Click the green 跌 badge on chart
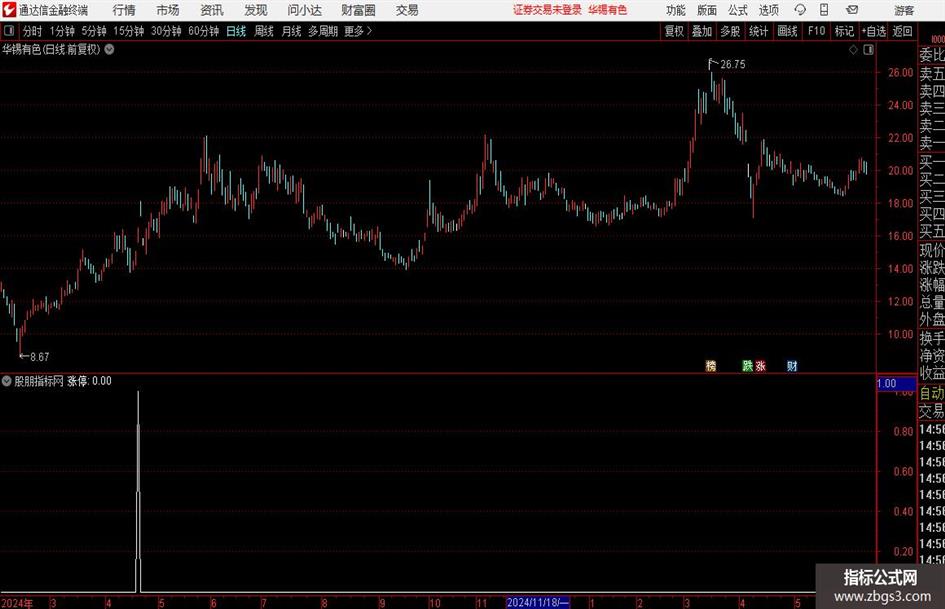The image size is (945, 609). 747,365
